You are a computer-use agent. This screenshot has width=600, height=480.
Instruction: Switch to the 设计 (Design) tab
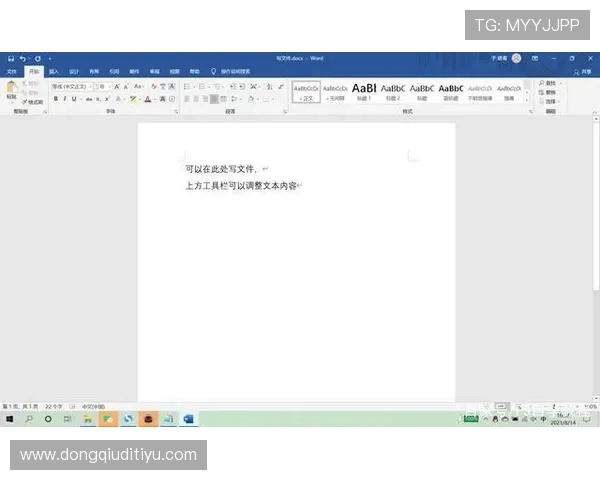point(74,72)
